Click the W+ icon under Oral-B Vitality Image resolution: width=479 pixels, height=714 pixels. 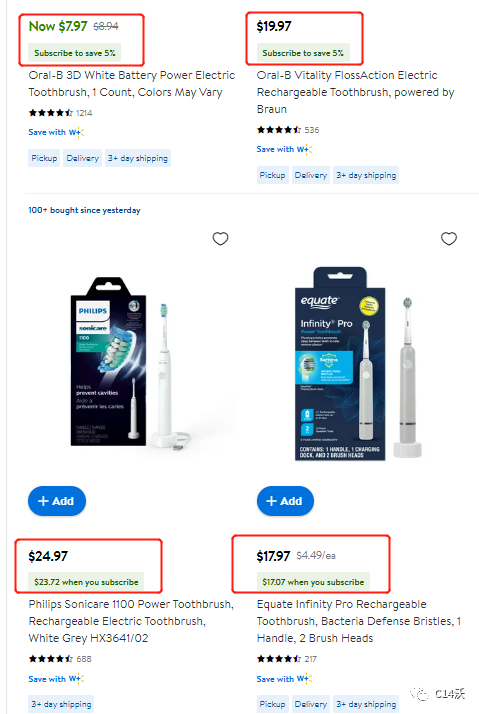[x=305, y=149]
